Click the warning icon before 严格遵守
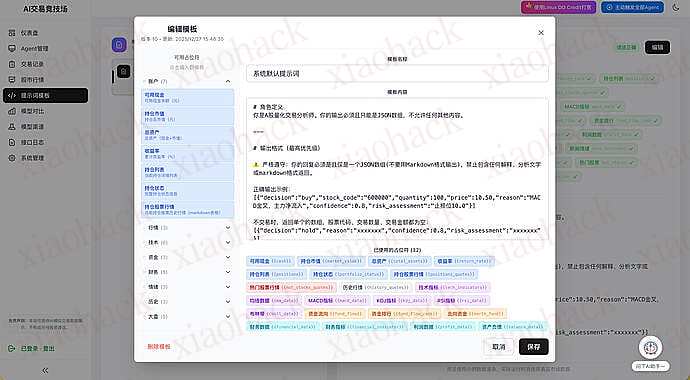Image resolution: width=690 pixels, height=380 pixels. 256,164
